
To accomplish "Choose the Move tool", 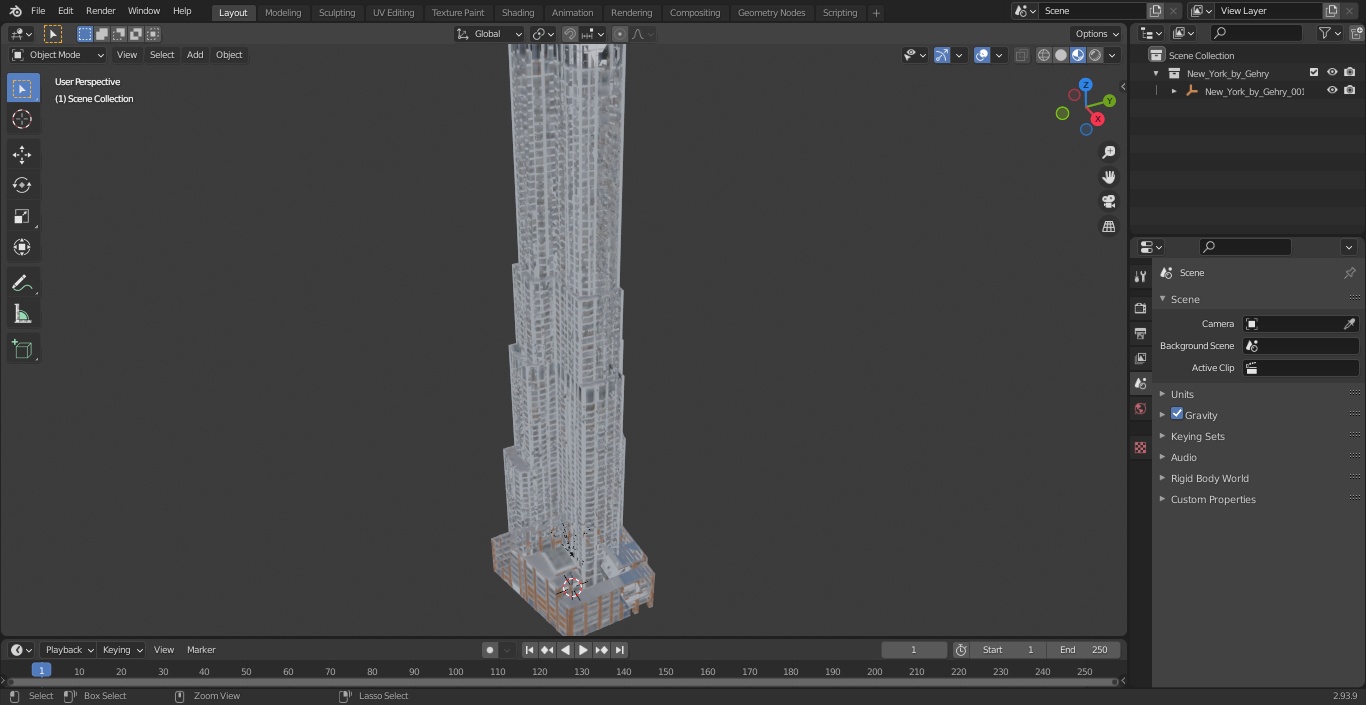I will (x=22, y=155).
